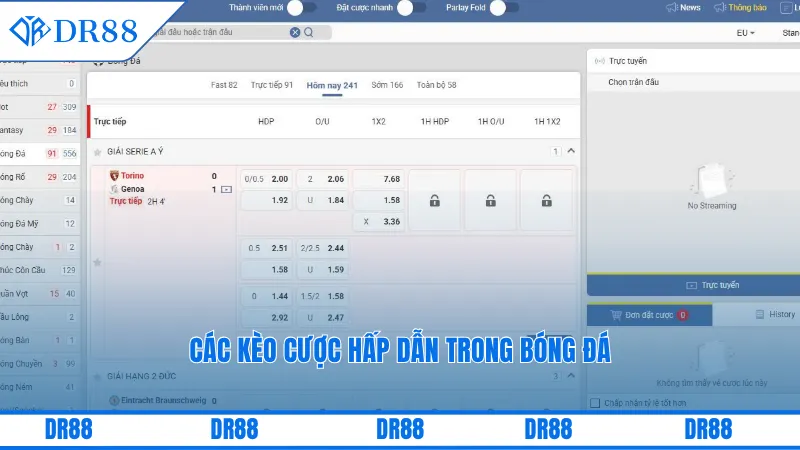Select handicap 0 odds 1.44
800x450 pixels.
[266, 296]
